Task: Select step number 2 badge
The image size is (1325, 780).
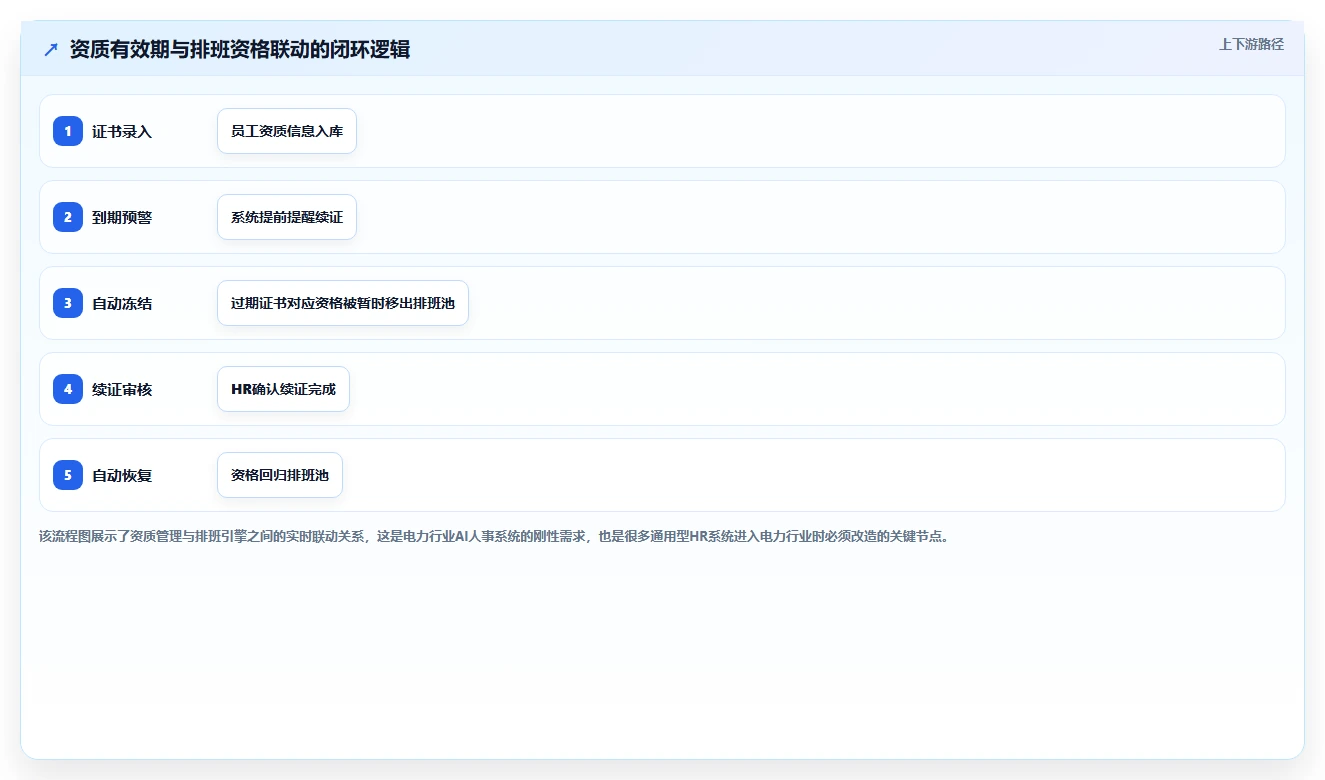Action: (x=68, y=217)
